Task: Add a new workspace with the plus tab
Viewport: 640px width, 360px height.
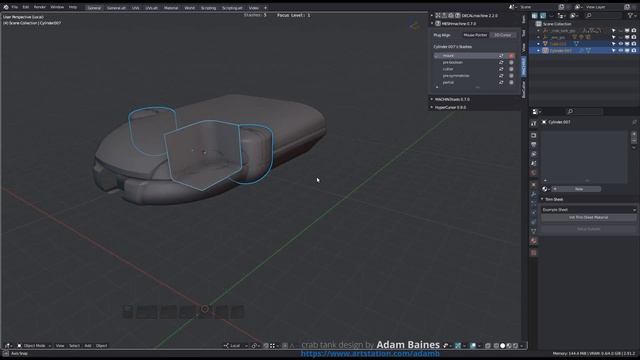Action: click(x=265, y=8)
